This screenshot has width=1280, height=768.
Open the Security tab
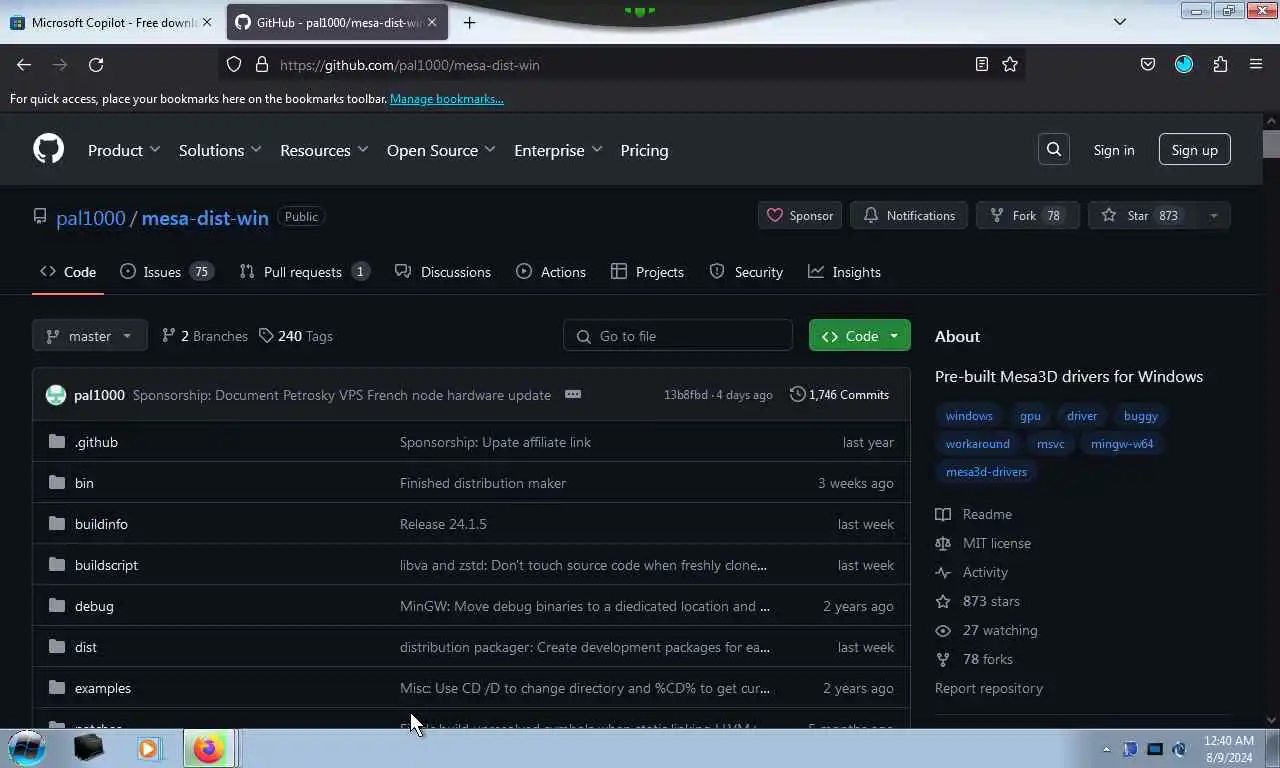pos(746,272)
